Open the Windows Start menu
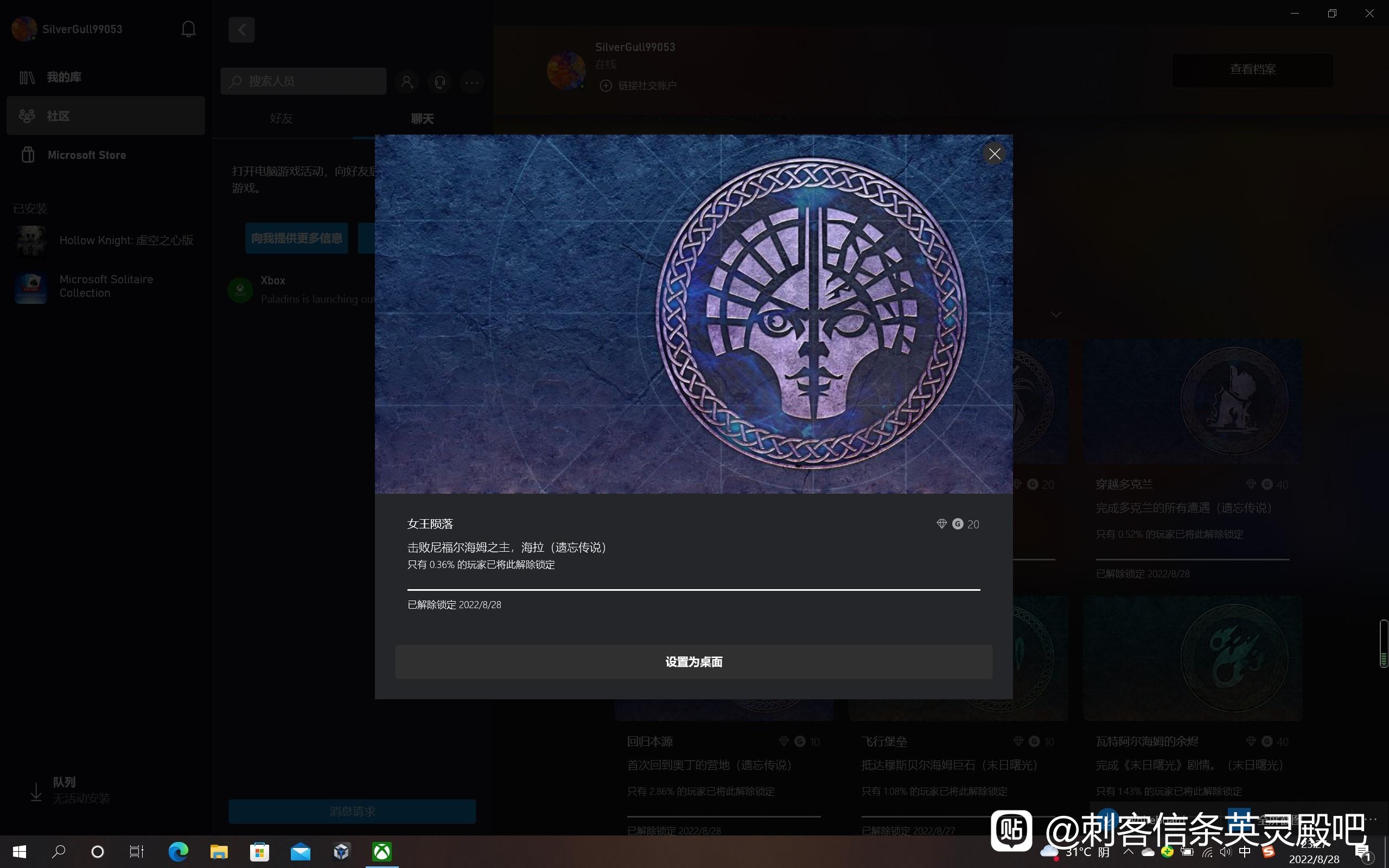The image size is (1389, 868). (20, 852)
